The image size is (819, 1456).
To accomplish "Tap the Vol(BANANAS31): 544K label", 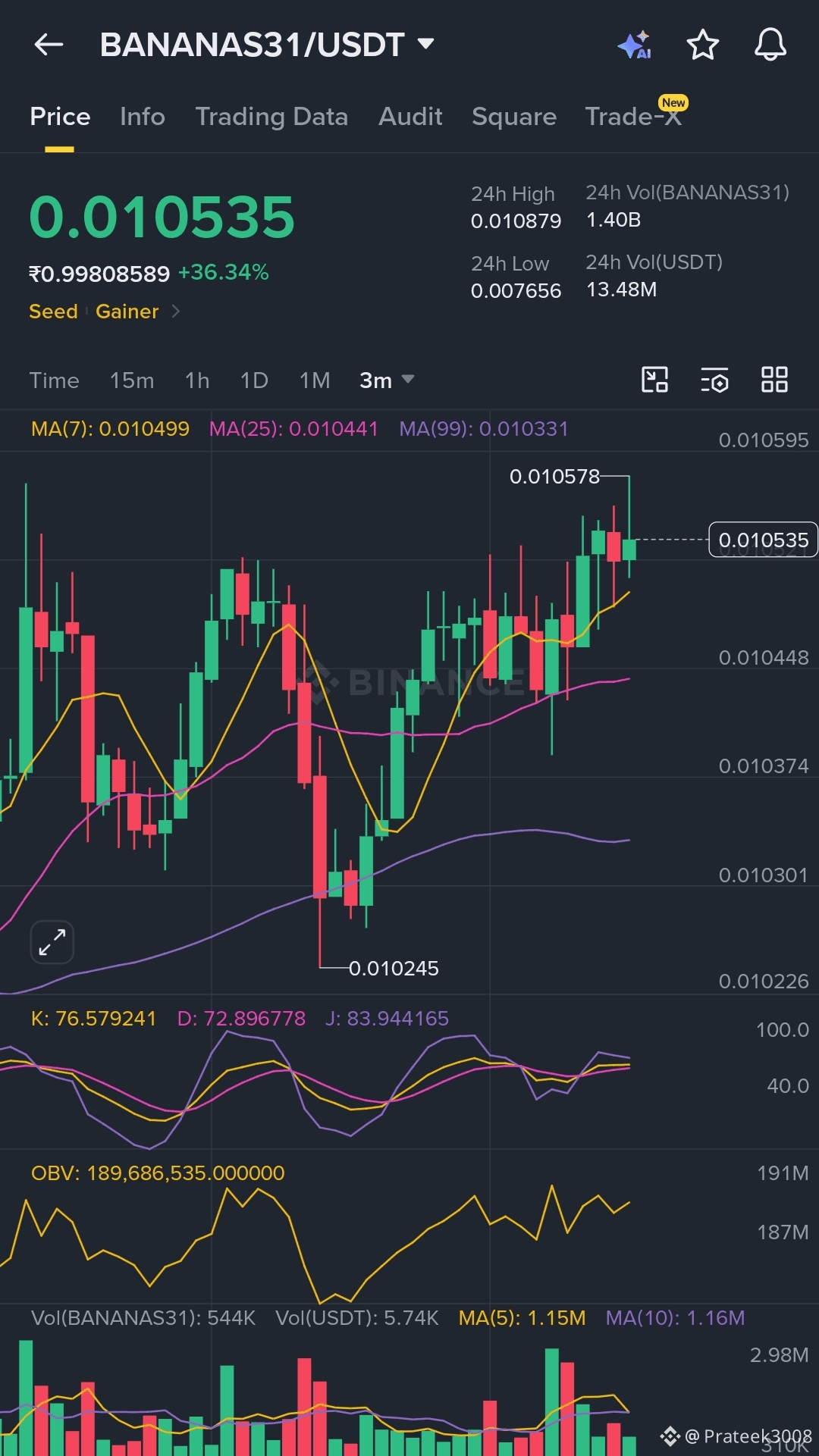I will coord(143,1318).
